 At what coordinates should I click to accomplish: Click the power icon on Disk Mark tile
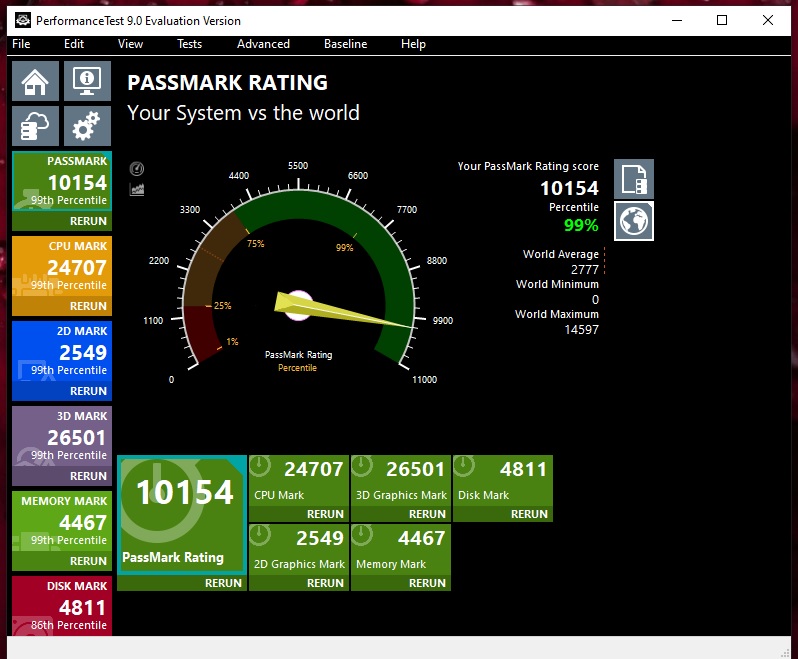[x=464, y=466]
